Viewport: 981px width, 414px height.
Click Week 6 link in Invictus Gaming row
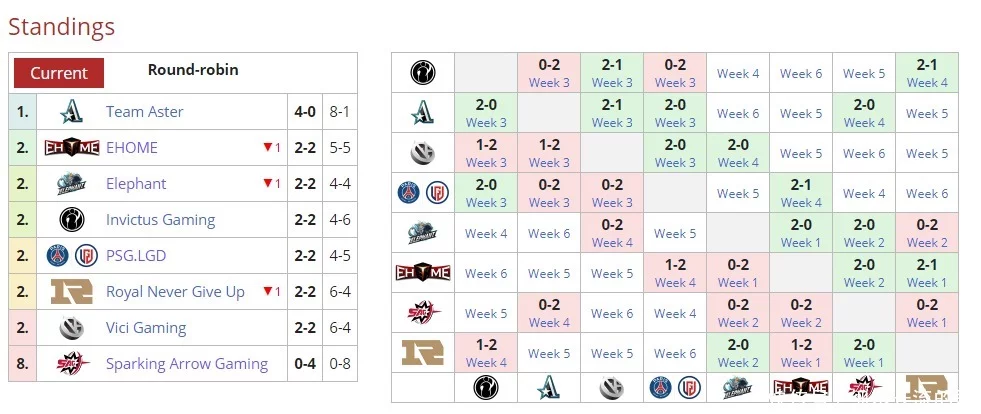801,73
